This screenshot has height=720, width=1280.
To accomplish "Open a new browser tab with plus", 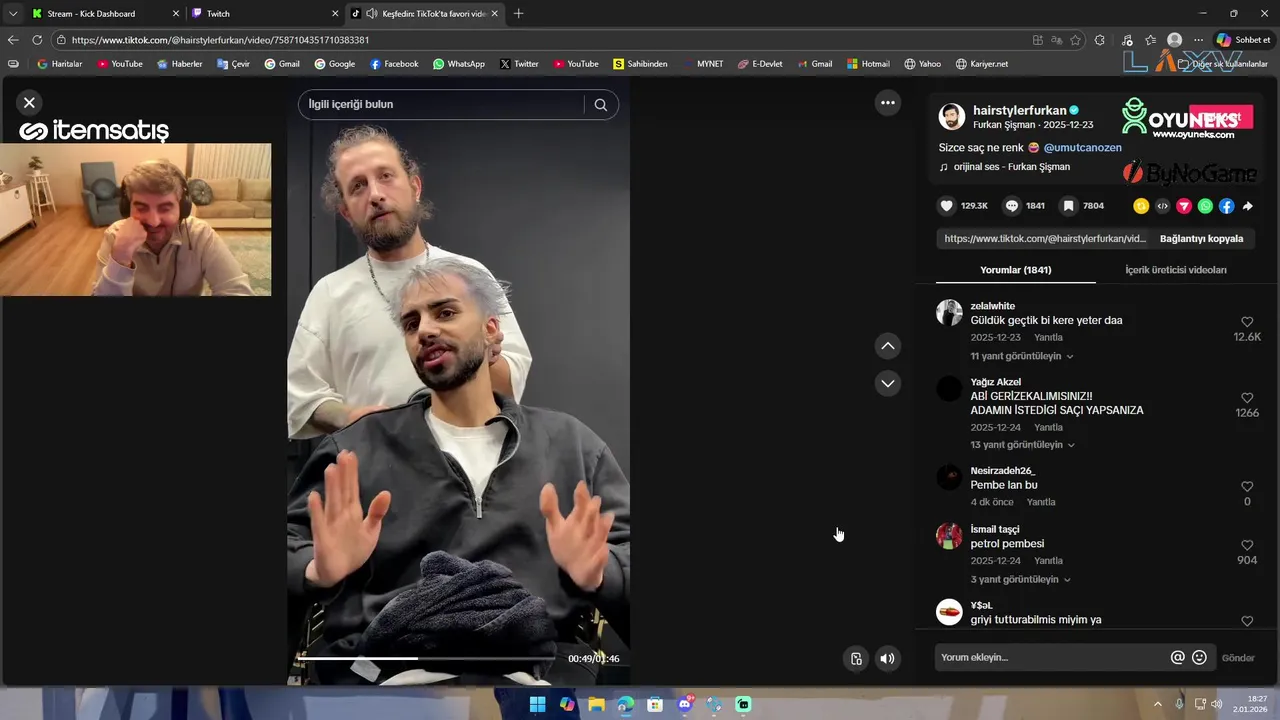I will point(518,14).
